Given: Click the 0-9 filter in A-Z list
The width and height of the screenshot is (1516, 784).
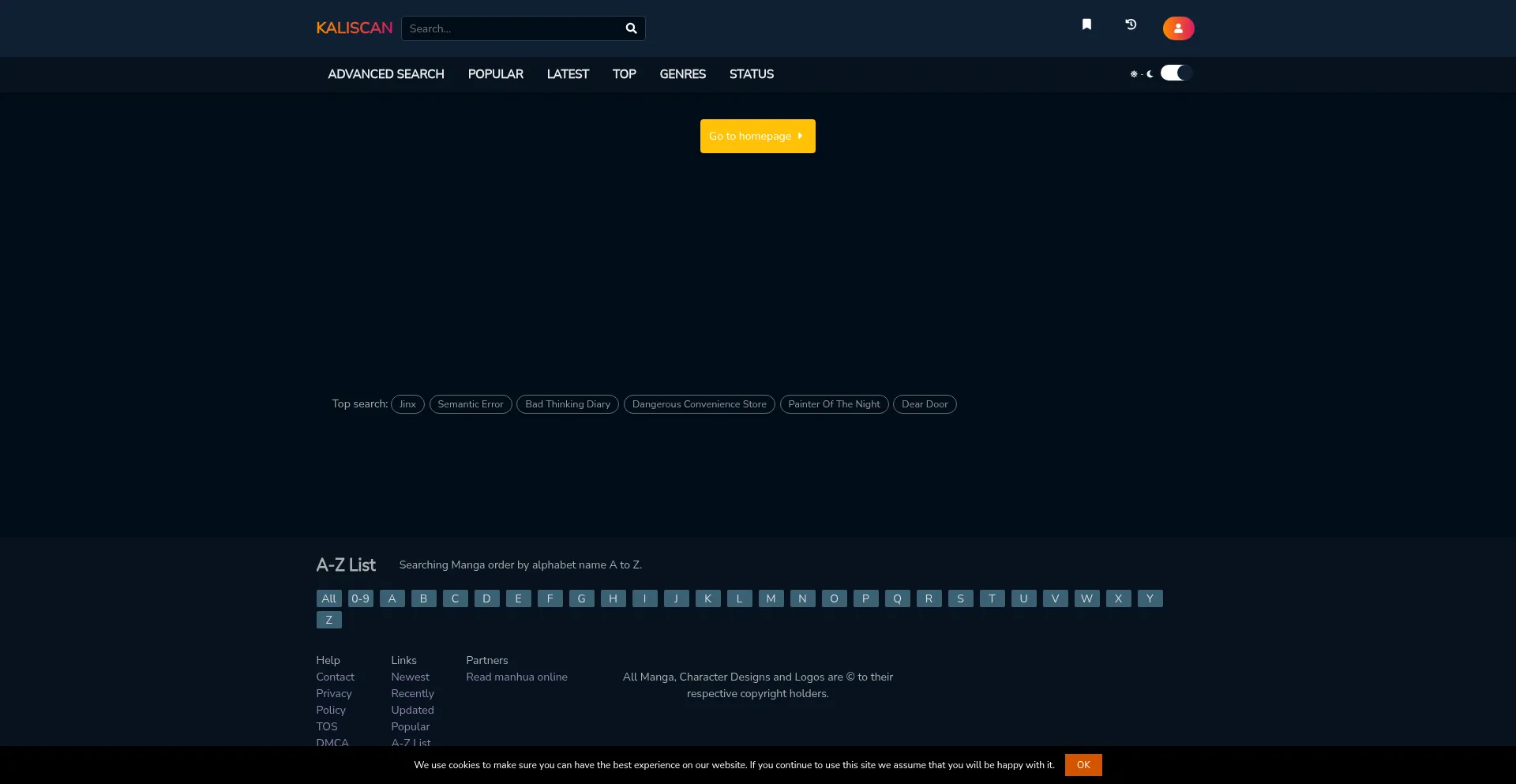Looking at the screenshot, I should click(x=361, y=598).
